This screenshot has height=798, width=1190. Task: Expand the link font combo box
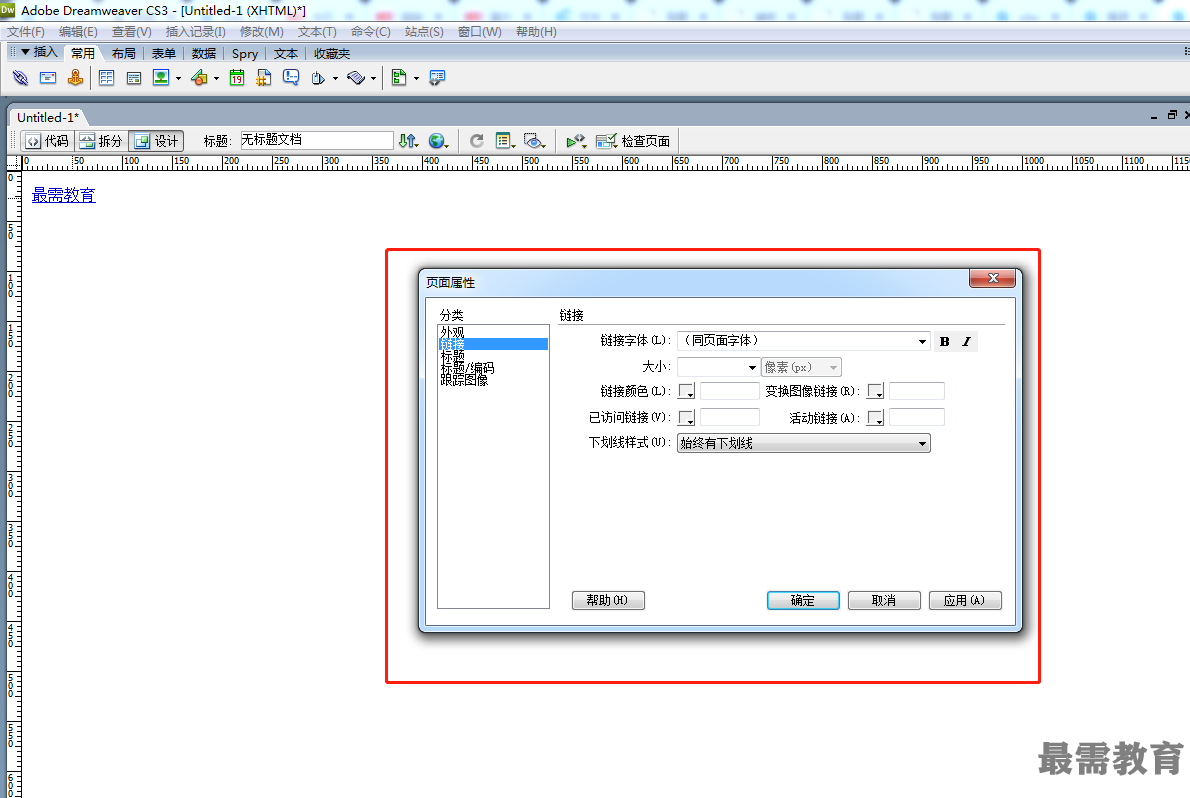(921, 341)
